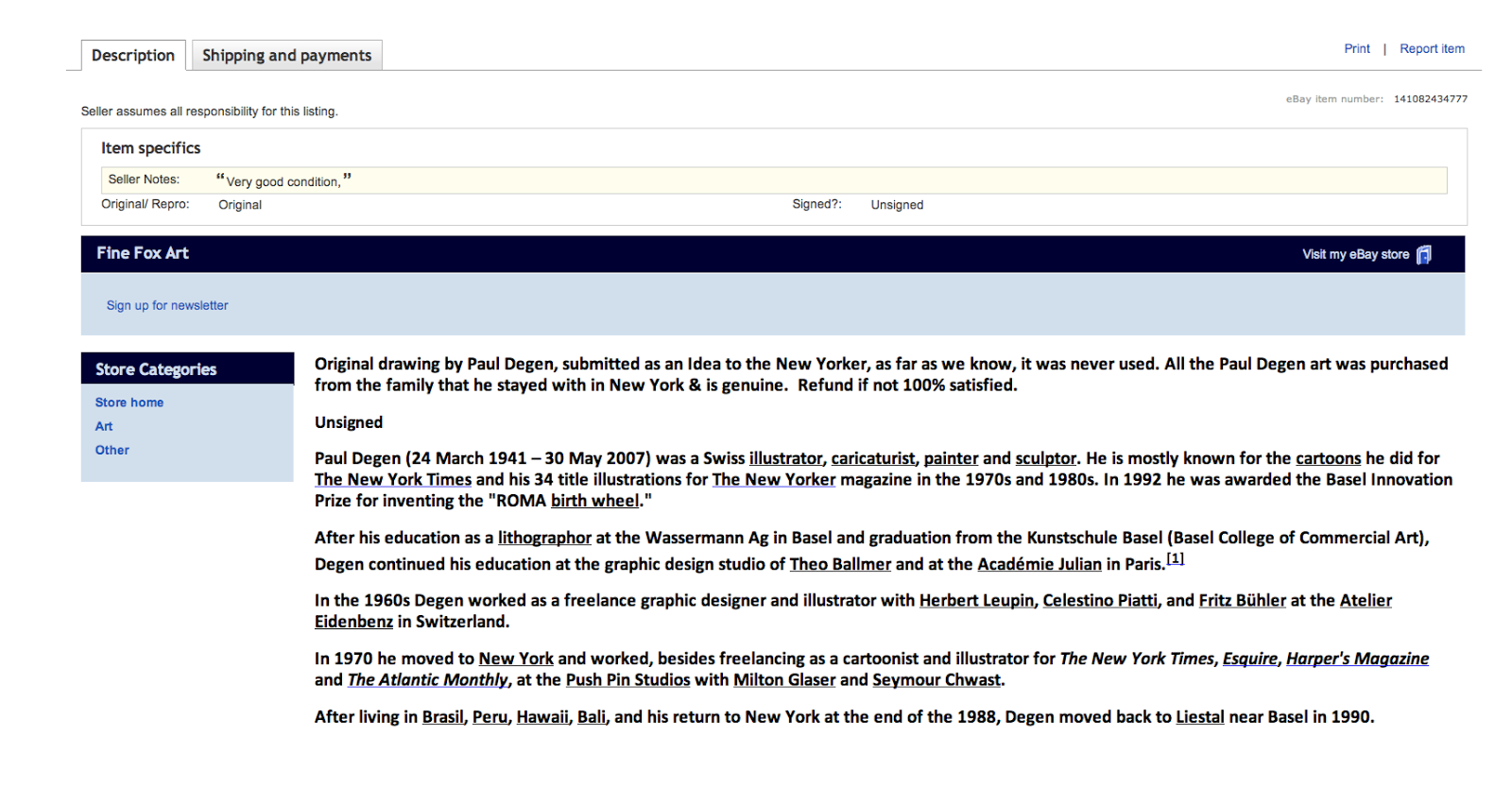Open the Other store category
The width and height of the screenshot is (1512, 788).
point(112,450)
